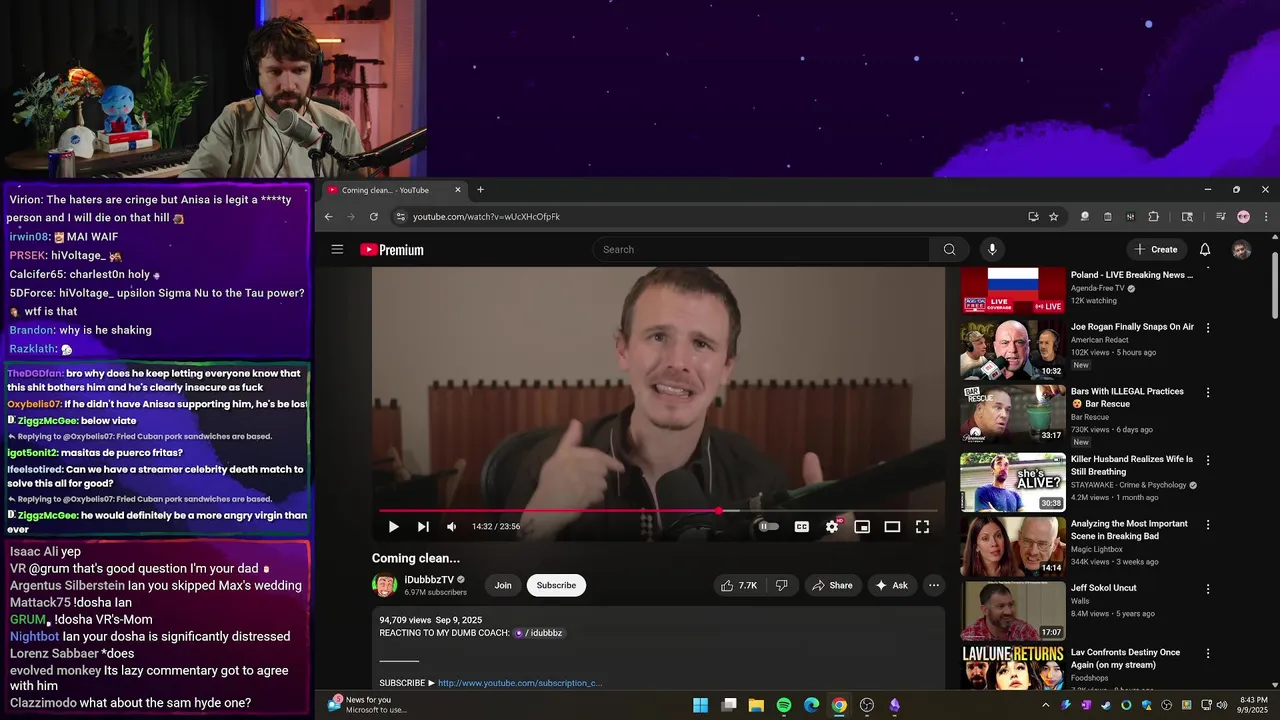The height and width of the screenshot is (720, 1280).
Task: Open the taskbar volume control
Action: coord(1222,705)
